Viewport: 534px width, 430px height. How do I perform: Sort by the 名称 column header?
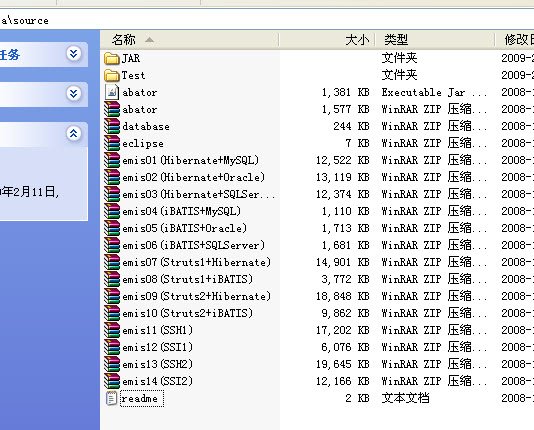(x=190, y=40)
